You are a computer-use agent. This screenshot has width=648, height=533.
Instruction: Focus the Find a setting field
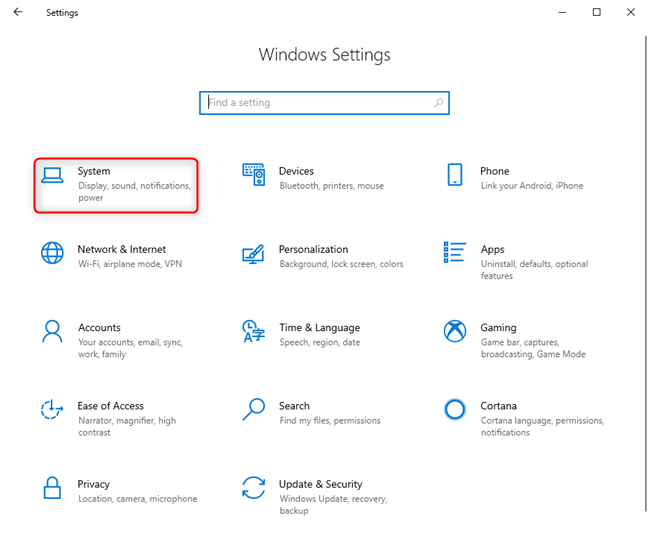[324, 103]
